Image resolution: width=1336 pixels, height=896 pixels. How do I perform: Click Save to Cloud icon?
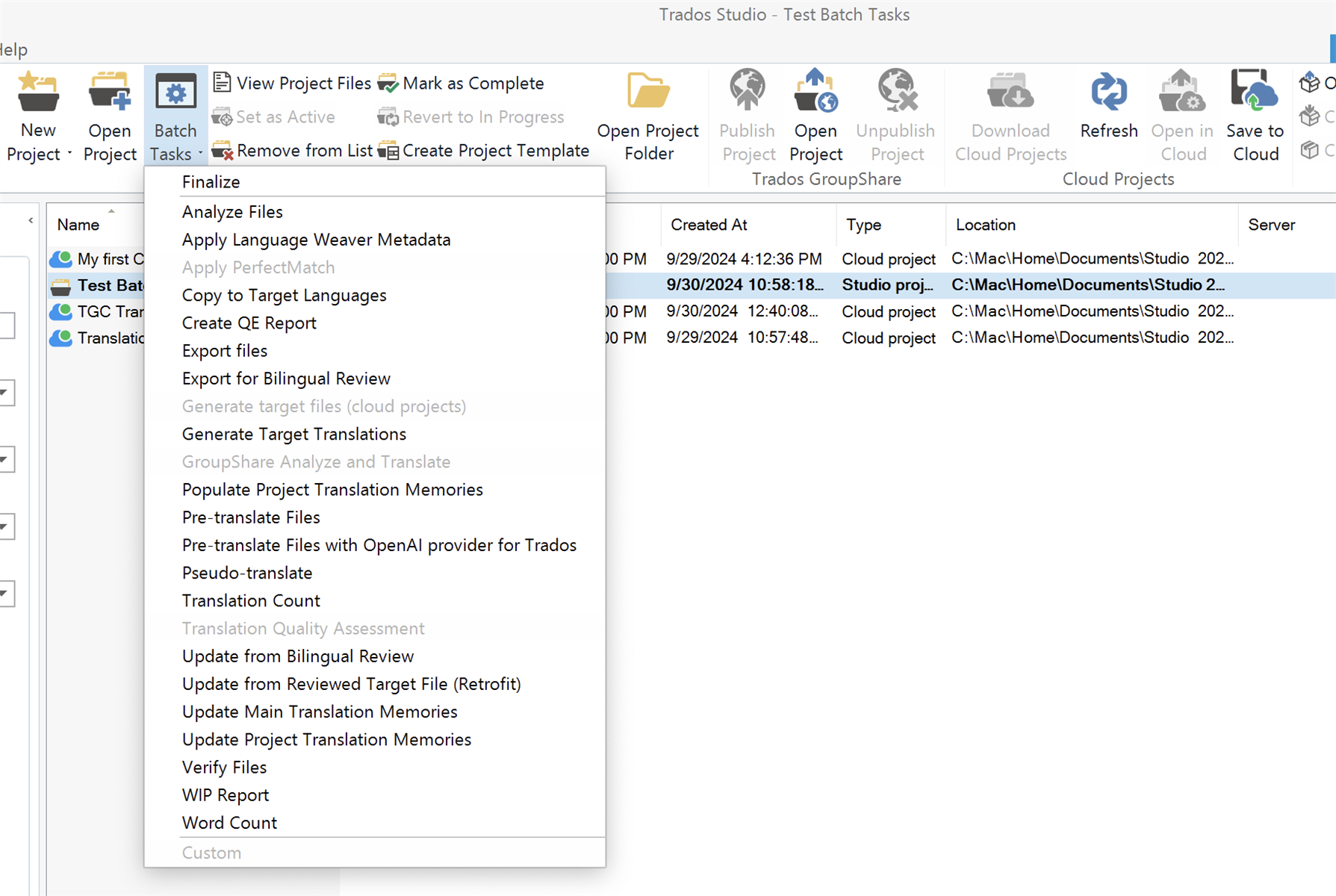[1255, 90]
